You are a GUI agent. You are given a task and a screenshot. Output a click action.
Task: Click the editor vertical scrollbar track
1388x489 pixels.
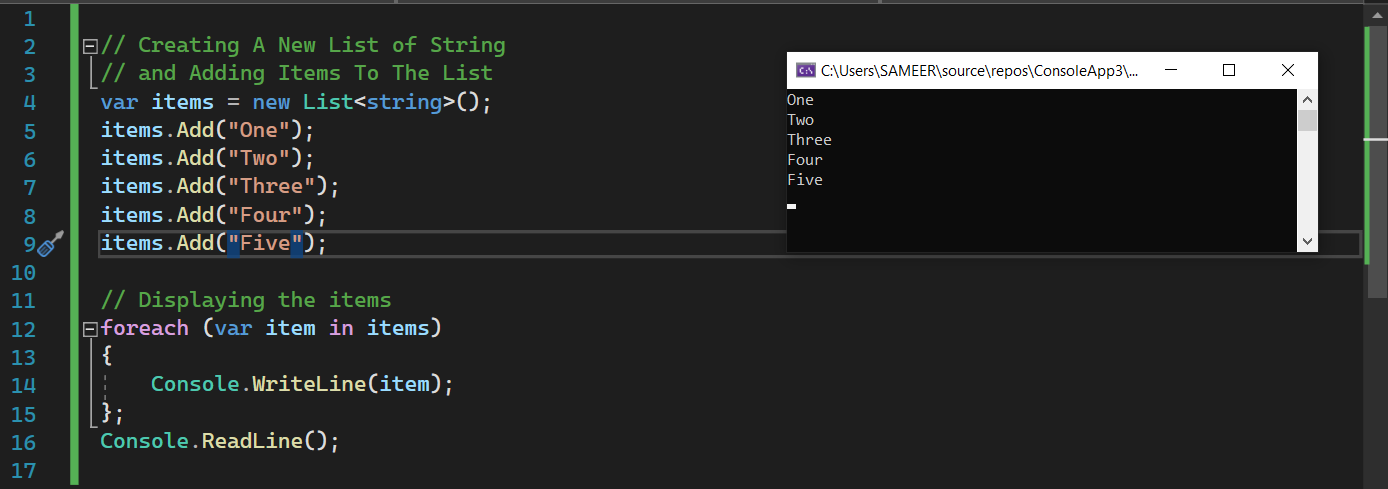pos(1377,380)
